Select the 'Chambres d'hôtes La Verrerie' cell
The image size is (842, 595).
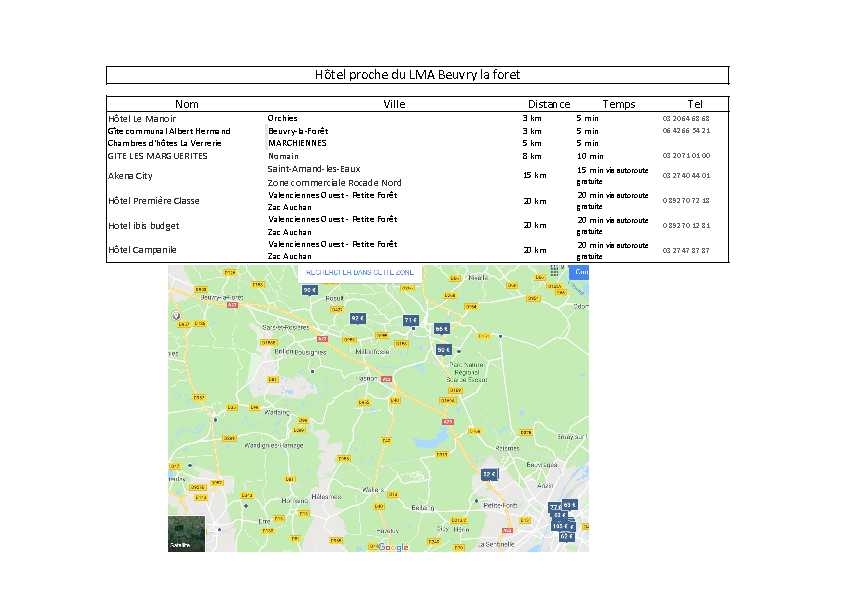[164, 143]
